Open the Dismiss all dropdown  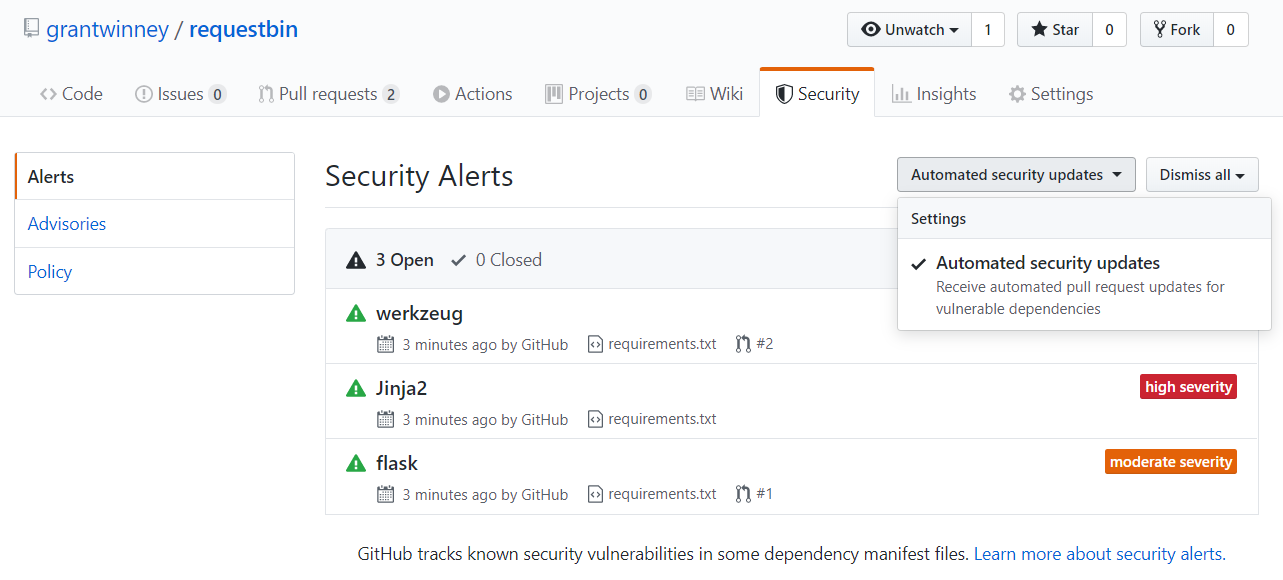(1201, 175)
